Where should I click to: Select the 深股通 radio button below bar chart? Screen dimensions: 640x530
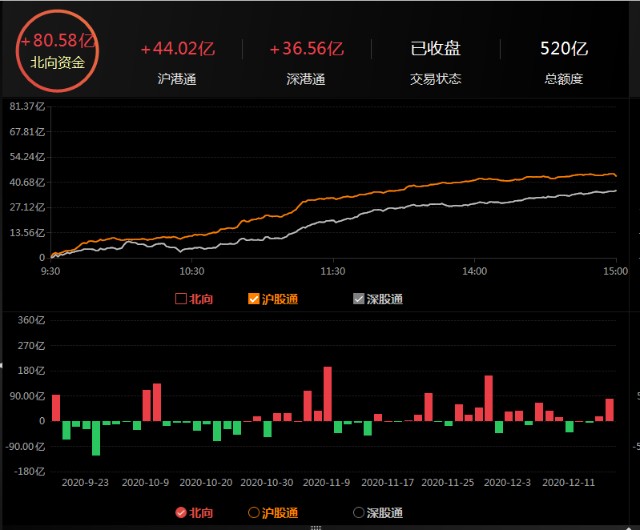point(359,513)
